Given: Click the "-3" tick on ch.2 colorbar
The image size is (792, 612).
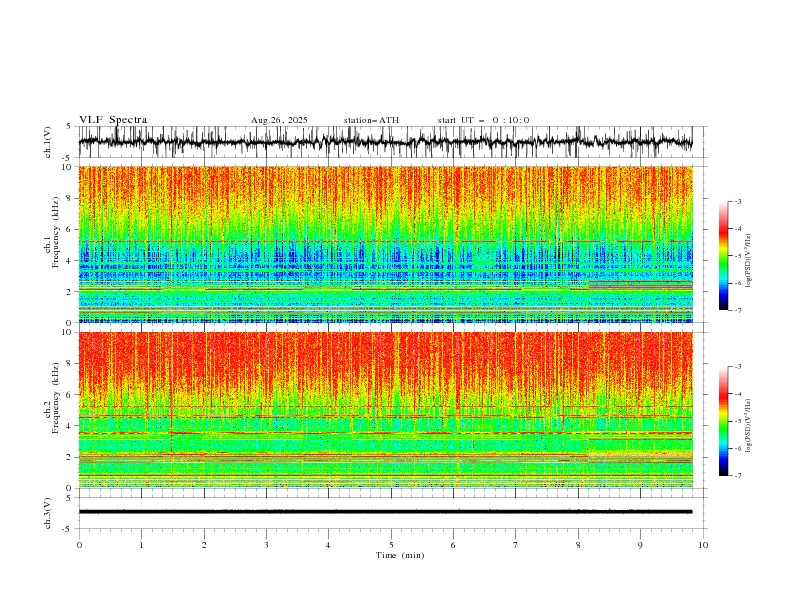Looking at the screenshot, I should (737, 367).
